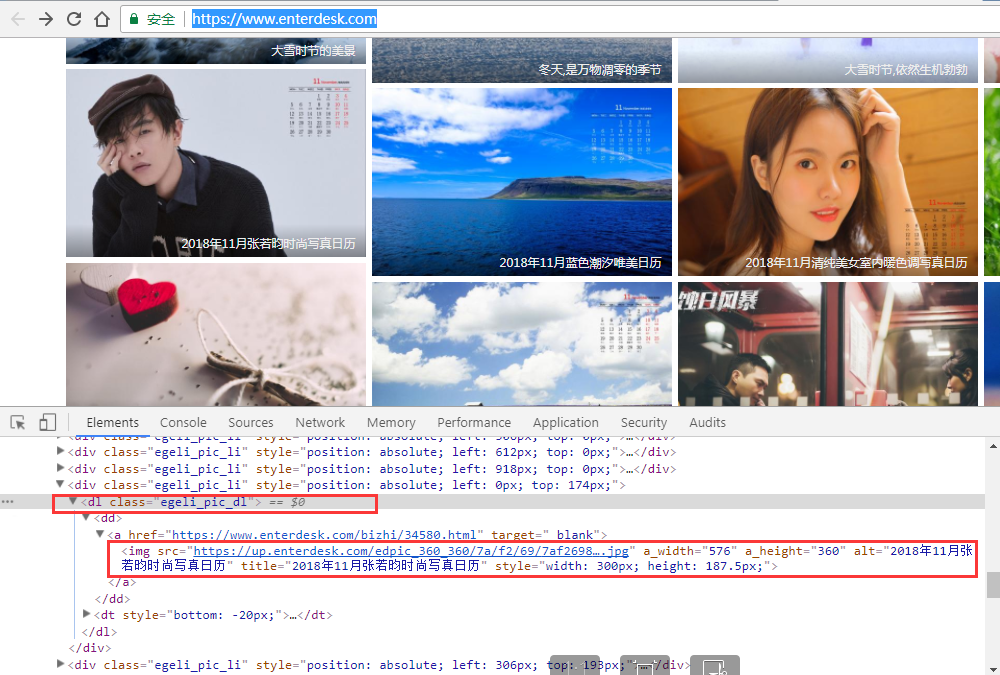Open the 烈日风暴 movie wallpaper thumbnail
The width and height of the screenshot is (1000, 675).
[828, 344]
